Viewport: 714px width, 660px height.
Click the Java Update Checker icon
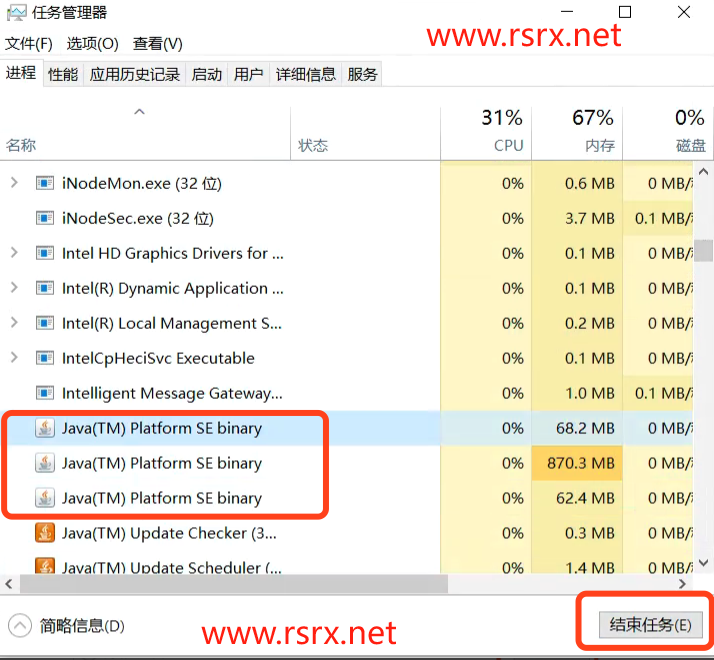[x=45, y=533]
